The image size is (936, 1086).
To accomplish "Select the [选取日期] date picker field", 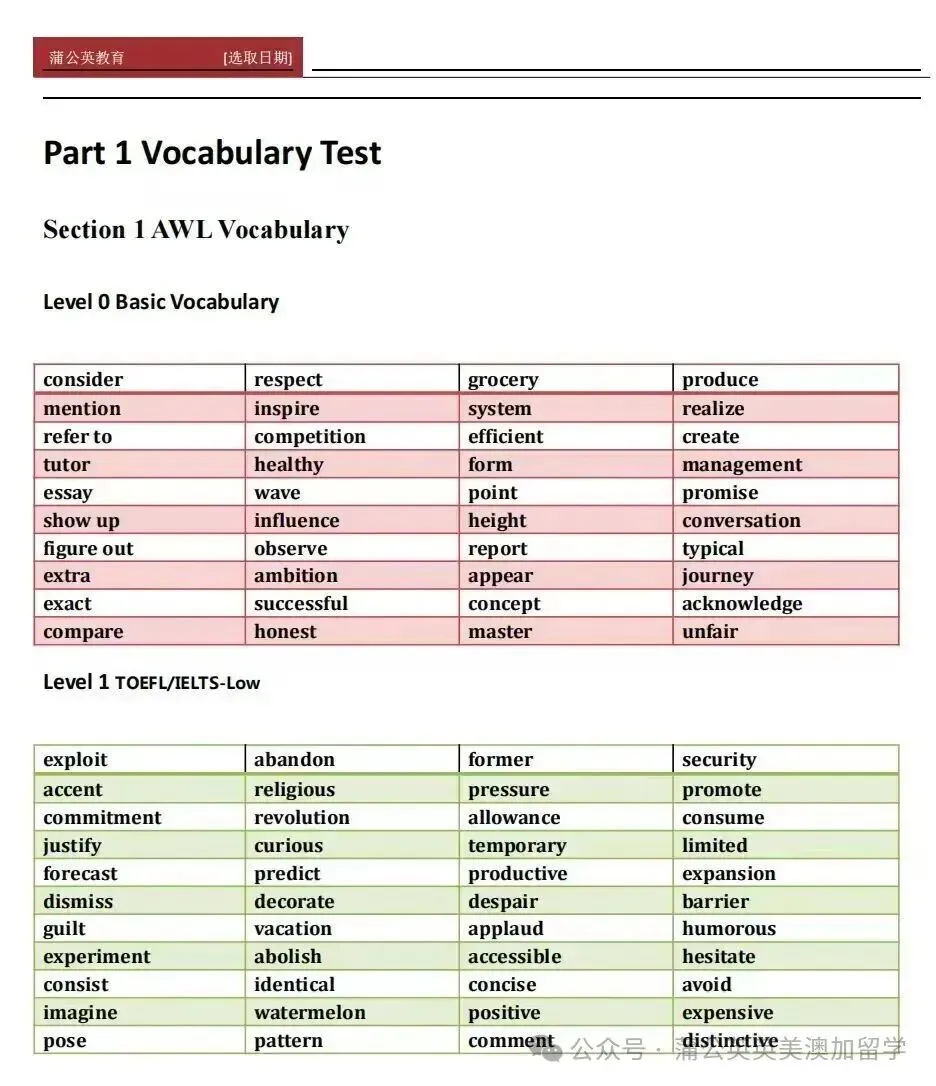I will pos(258,57).
